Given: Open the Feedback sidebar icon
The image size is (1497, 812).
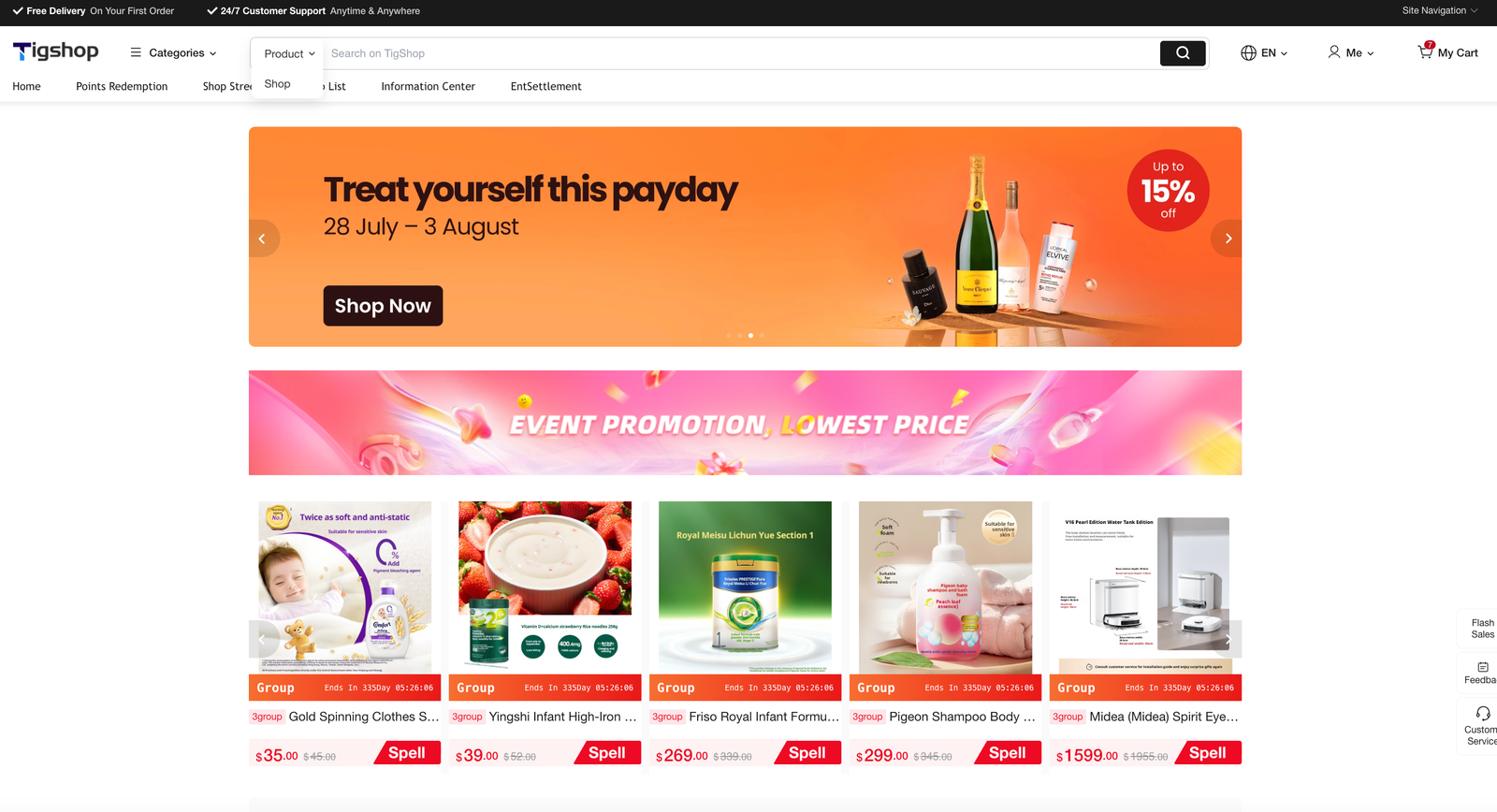Looking at the screenshot, I should coord(1483,667).
